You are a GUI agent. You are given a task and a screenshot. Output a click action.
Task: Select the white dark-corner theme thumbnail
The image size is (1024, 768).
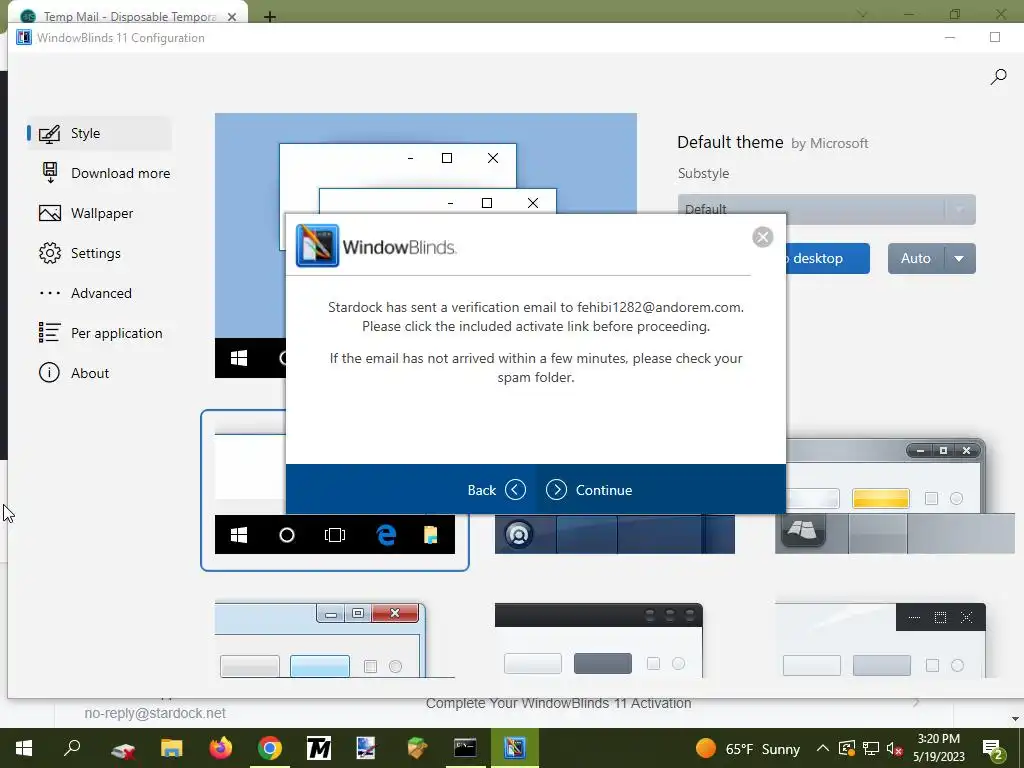click(880, 640)
